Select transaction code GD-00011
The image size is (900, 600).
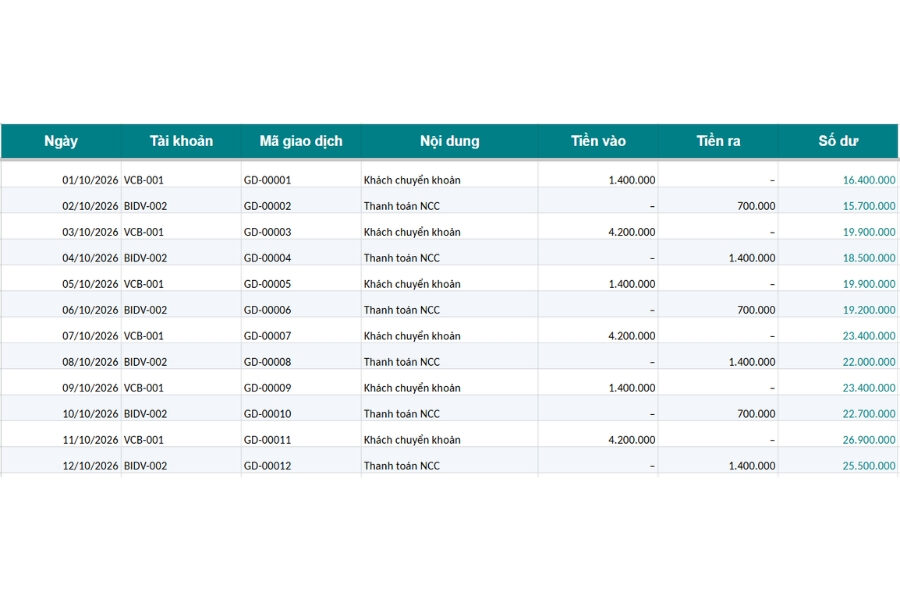pos(267,439)
